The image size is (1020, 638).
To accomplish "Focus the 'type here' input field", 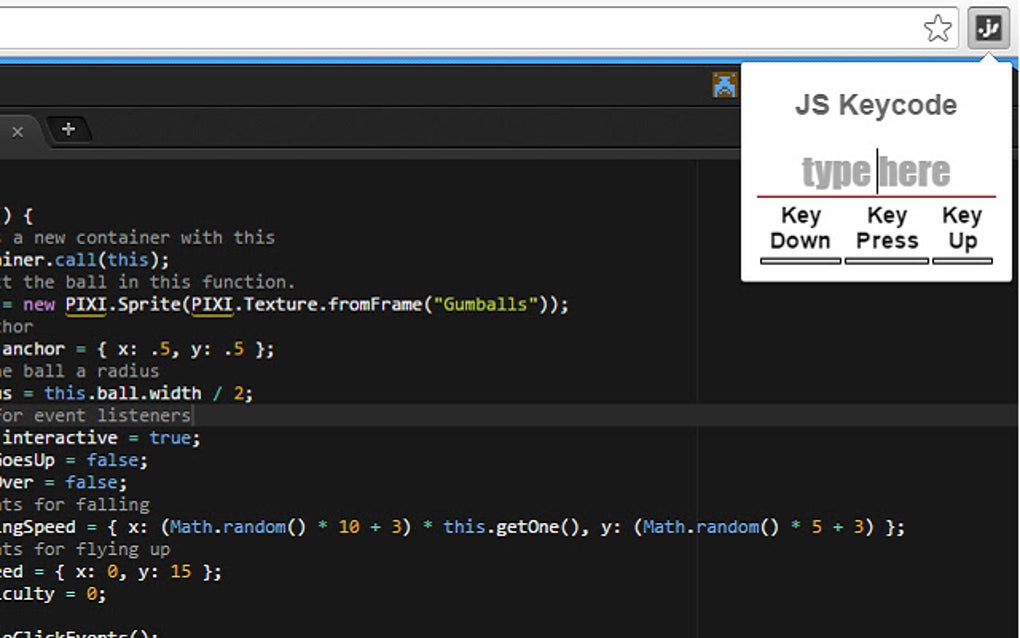I will coord(876,172).
